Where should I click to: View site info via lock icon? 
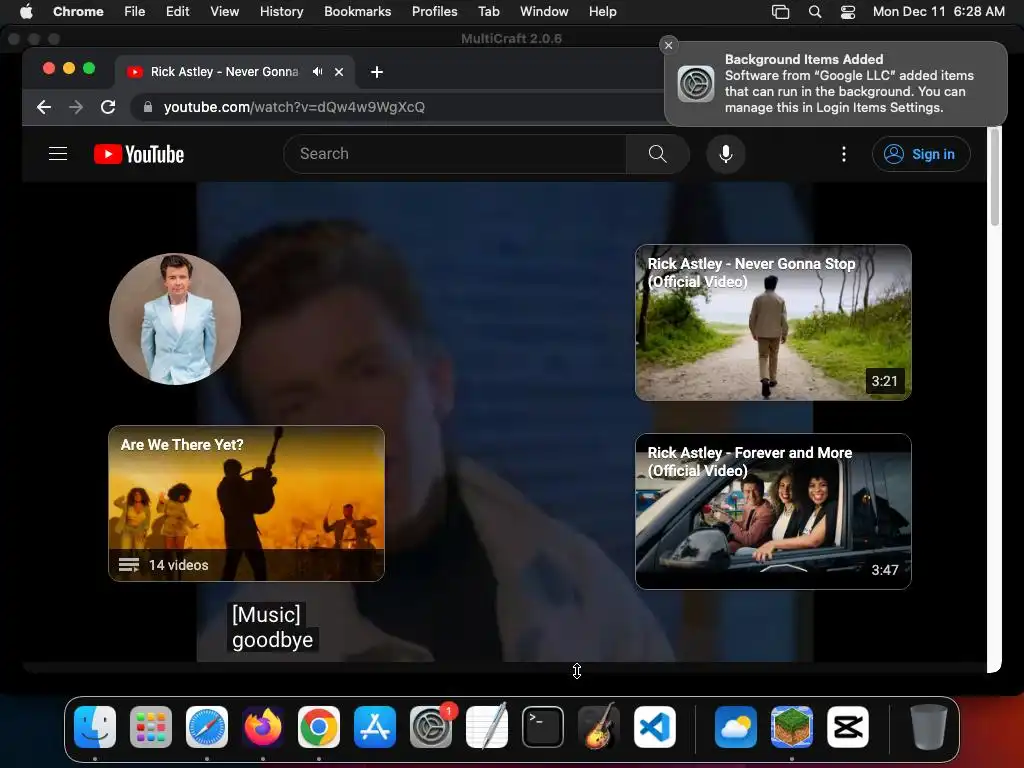(148, 107)
